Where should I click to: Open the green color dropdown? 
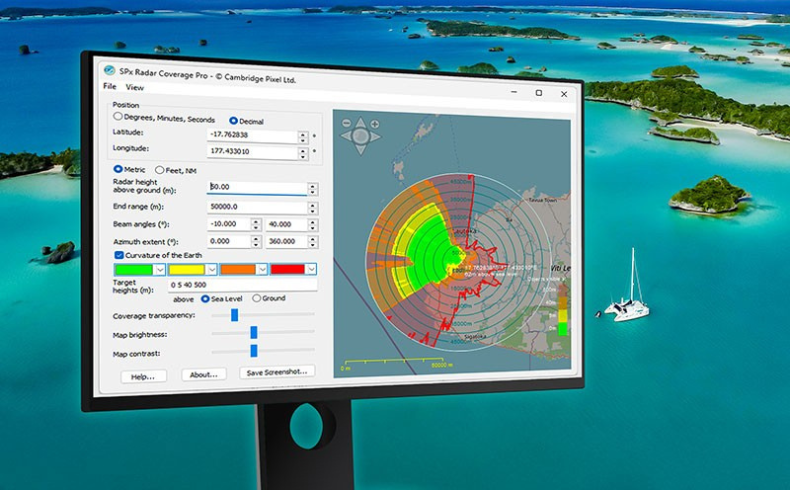(159, 269)
